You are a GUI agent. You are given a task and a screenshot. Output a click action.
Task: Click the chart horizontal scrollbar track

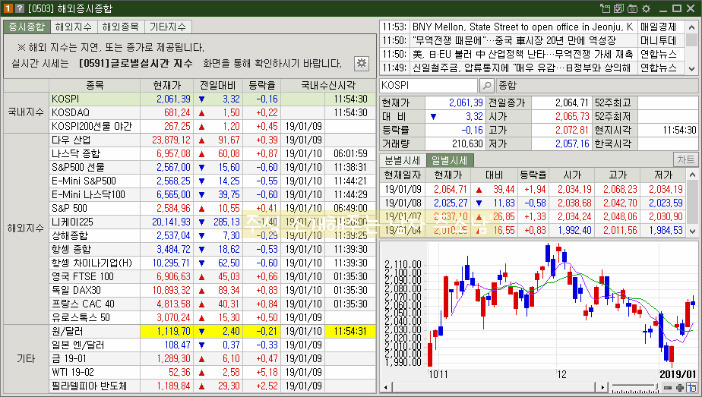495,388
